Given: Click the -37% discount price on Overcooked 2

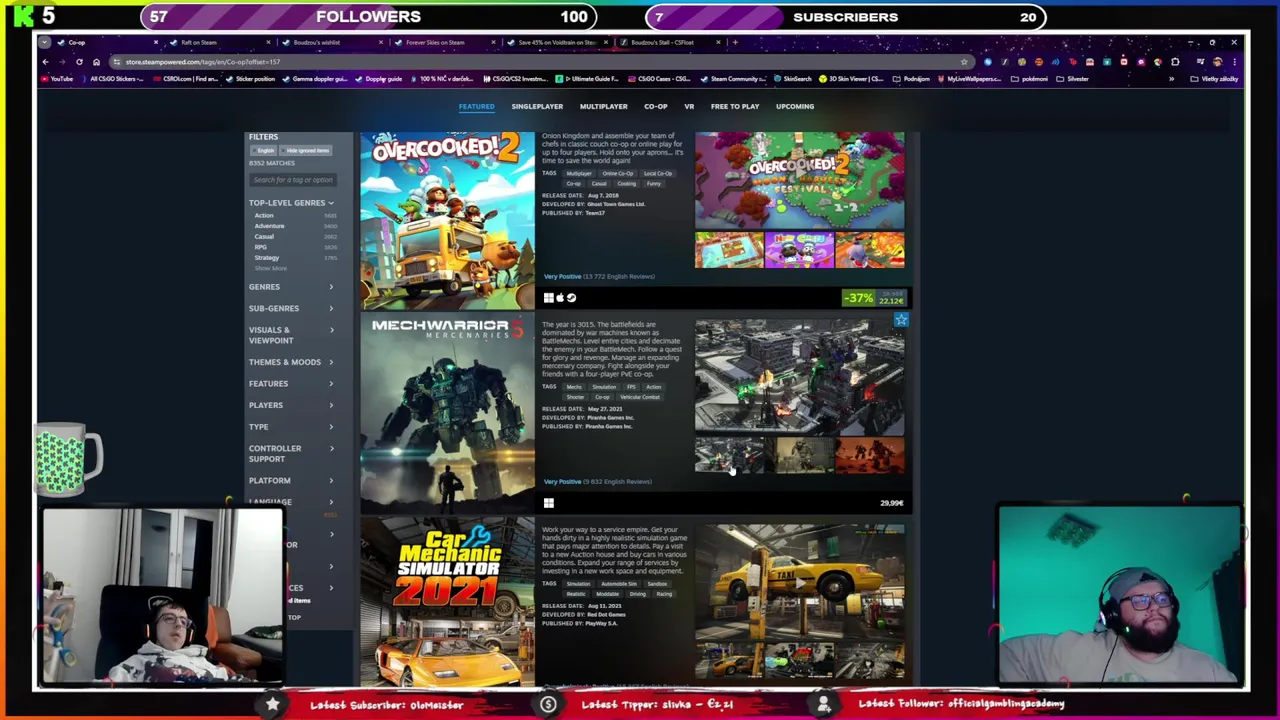Looking at the screenshot, I should coord(874,298).
